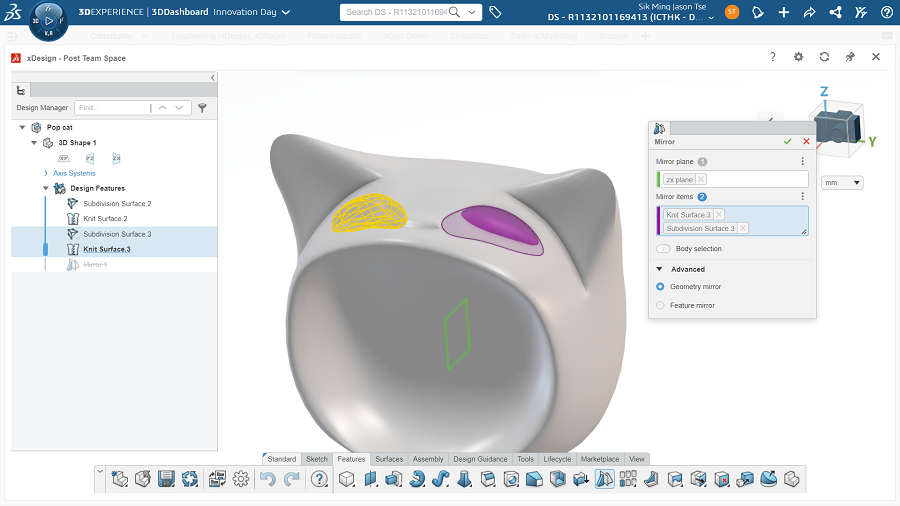Select Subdivision Surface.2 in the tree
The height and width of the screenshot is (506, 900).
coord(117,203)
